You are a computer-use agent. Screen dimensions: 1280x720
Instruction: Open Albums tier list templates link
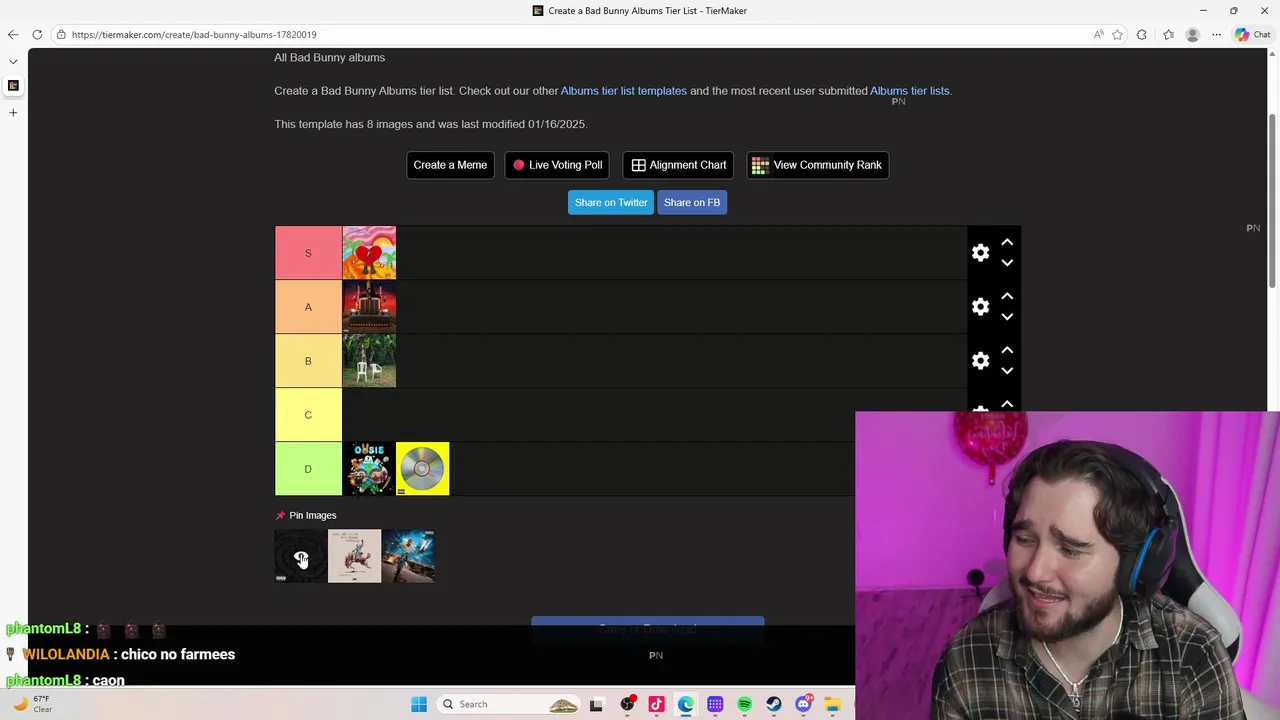click(624, 91)
